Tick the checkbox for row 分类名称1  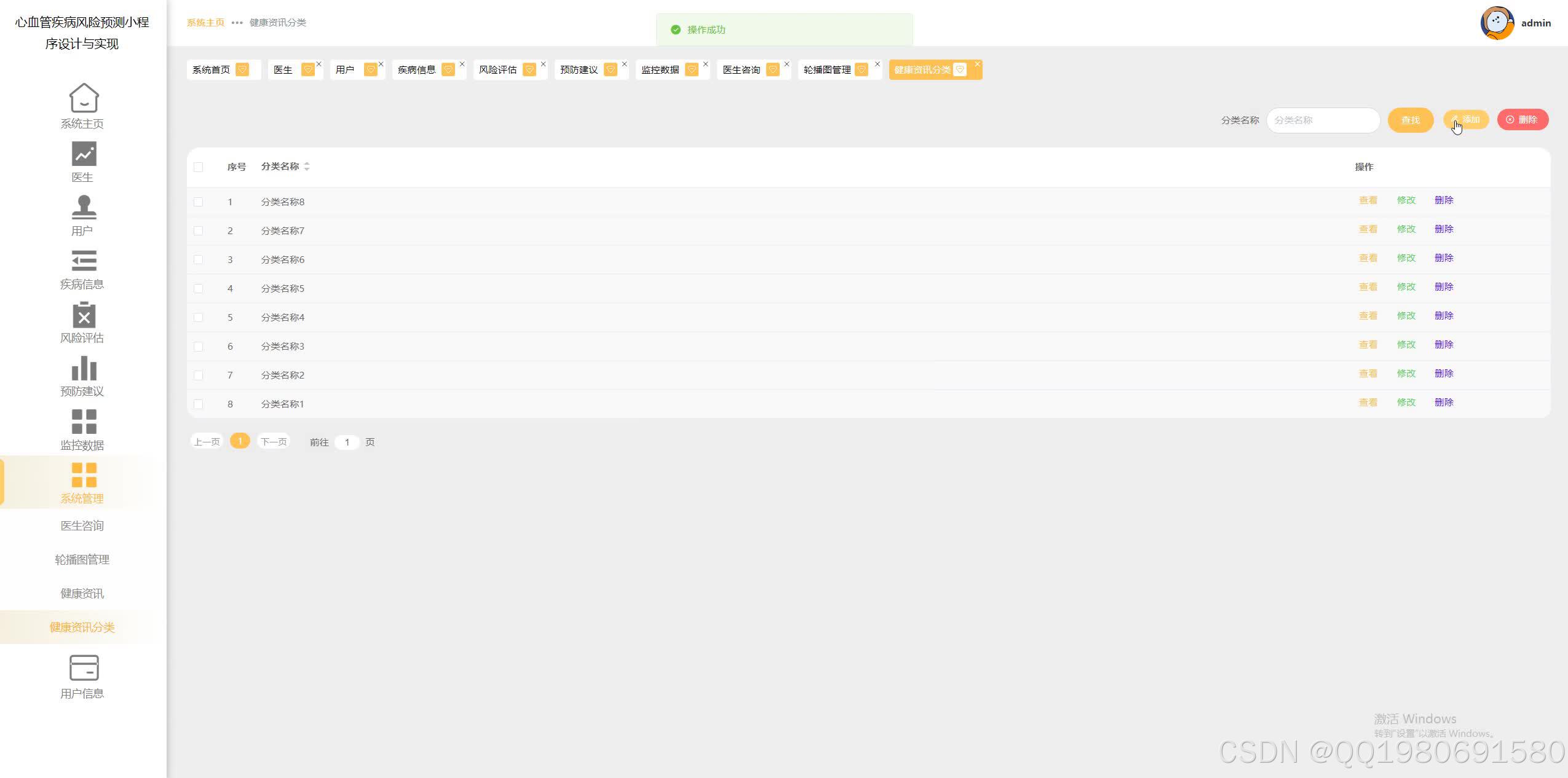198,404
